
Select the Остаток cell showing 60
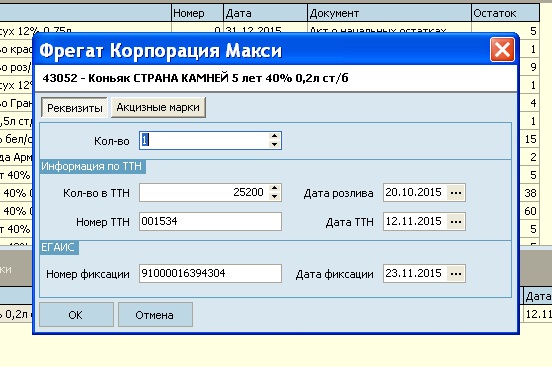(529, 211)
